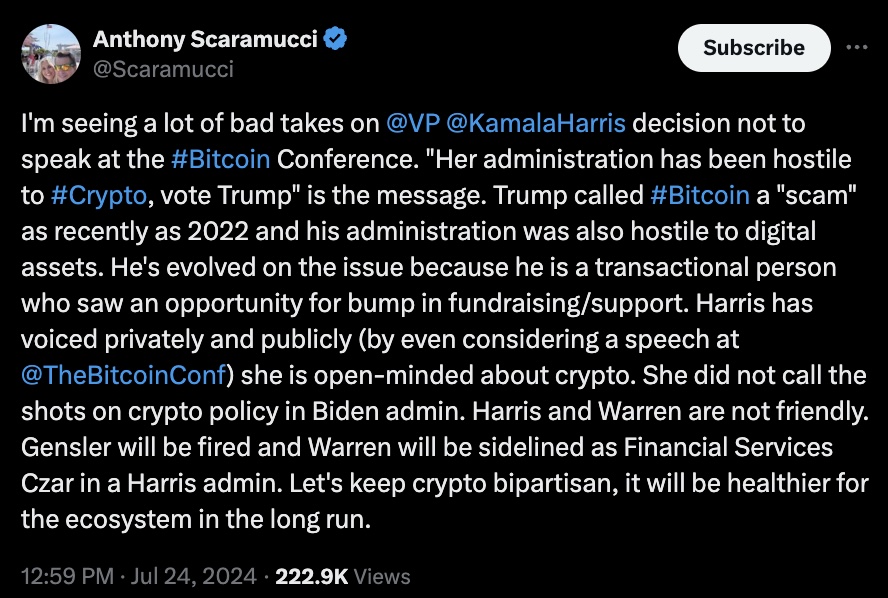Open the Anthony Scaramucci display name
The image size is (888, 598).
coord(206,40)
